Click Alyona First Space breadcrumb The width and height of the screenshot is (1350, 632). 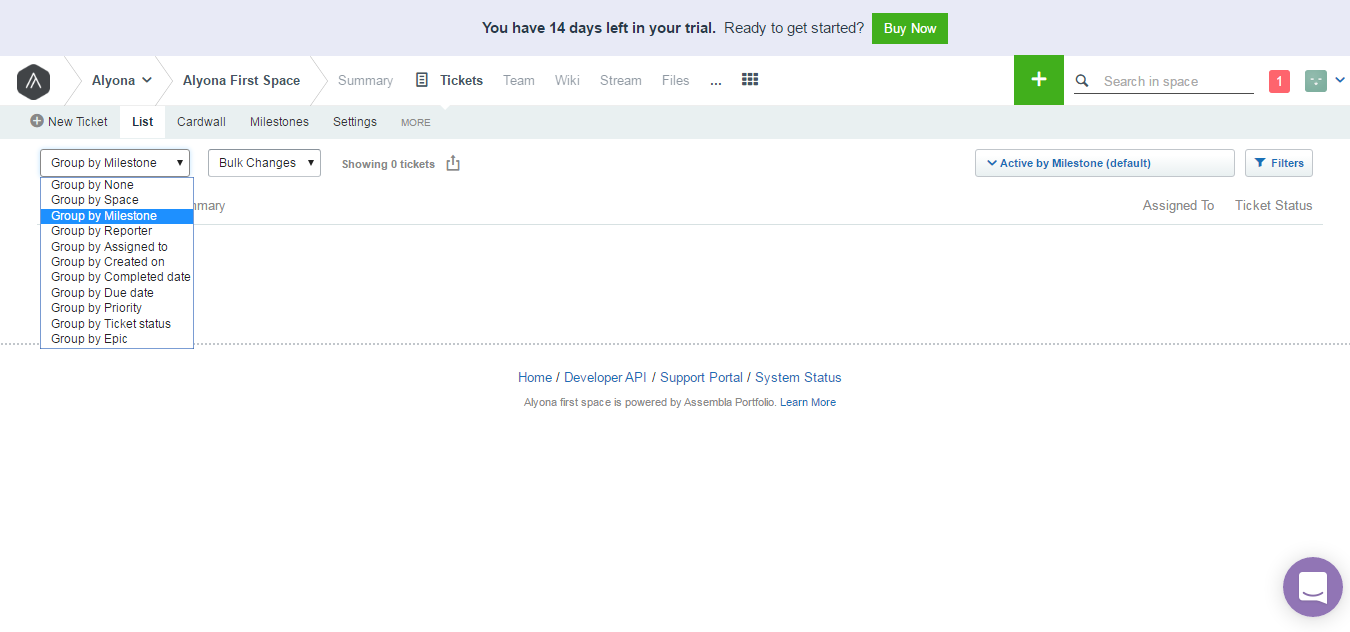tap(241, 80)
